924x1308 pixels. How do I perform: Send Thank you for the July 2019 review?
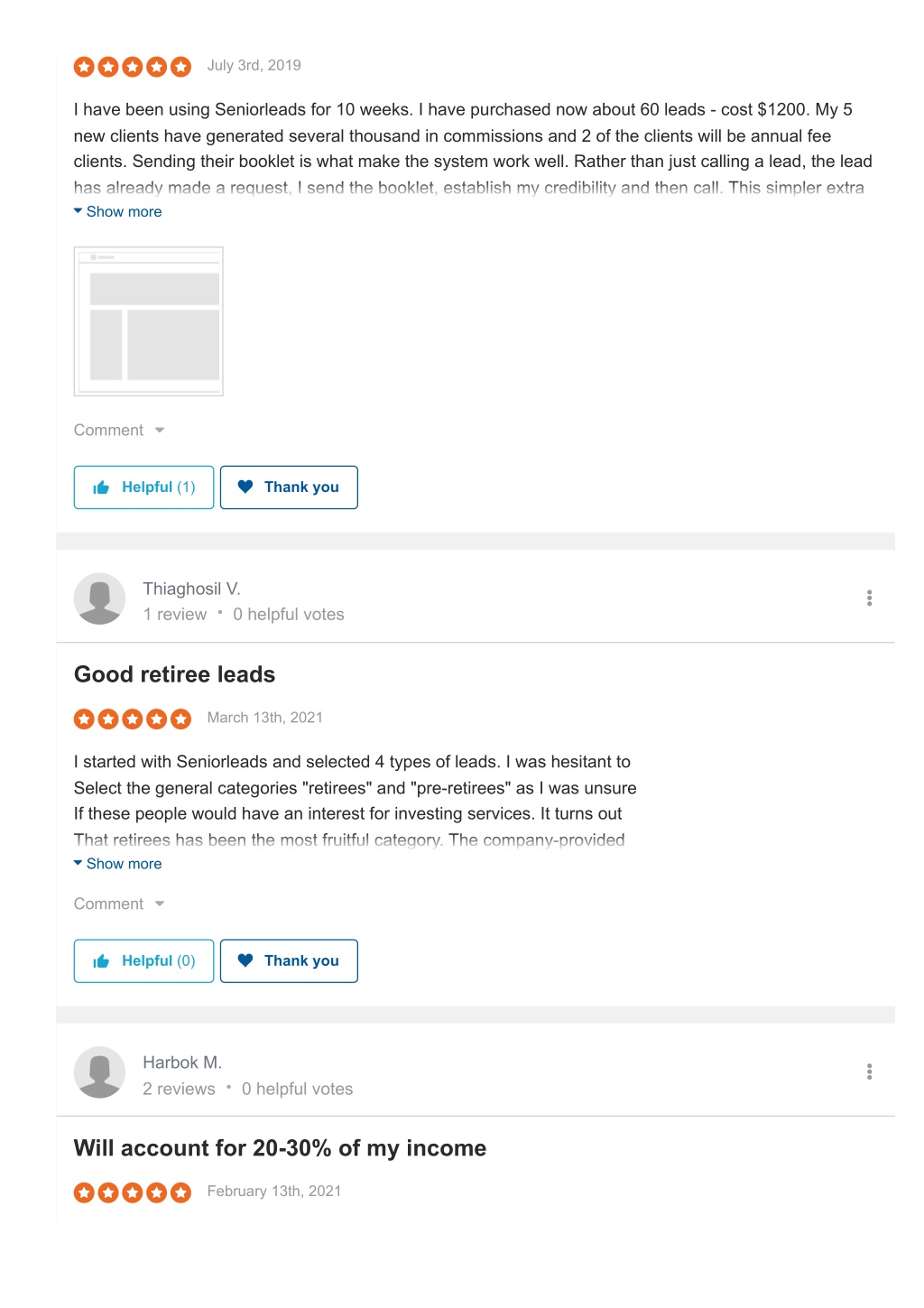[x=289, y=487]
